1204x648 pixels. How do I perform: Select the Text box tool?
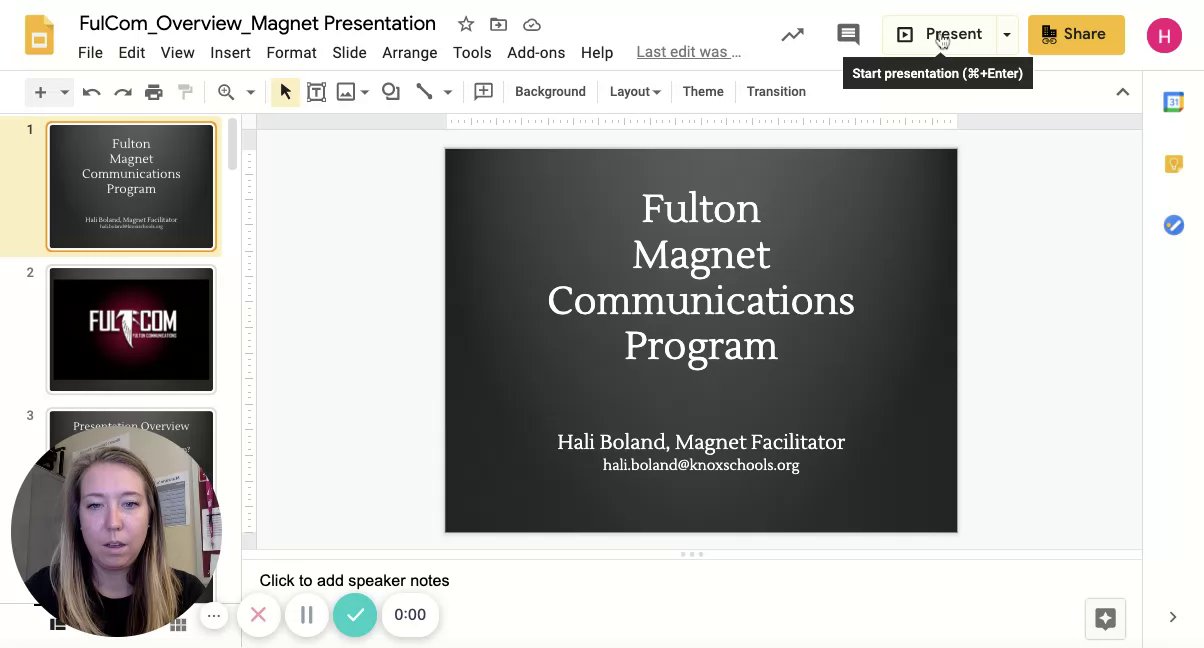(x=316, y=92)
